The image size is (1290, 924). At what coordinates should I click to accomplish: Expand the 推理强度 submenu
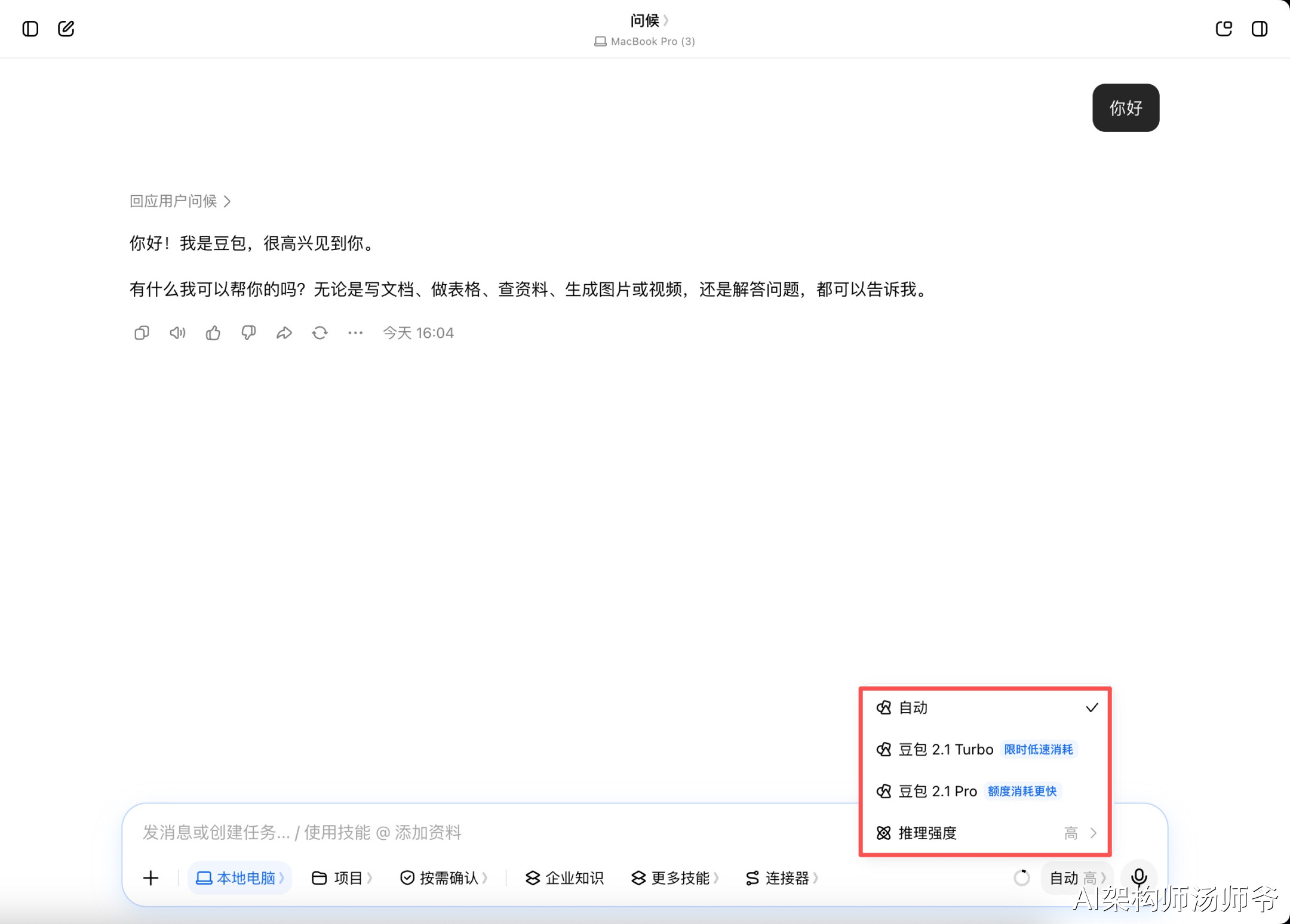coord(985,833)
